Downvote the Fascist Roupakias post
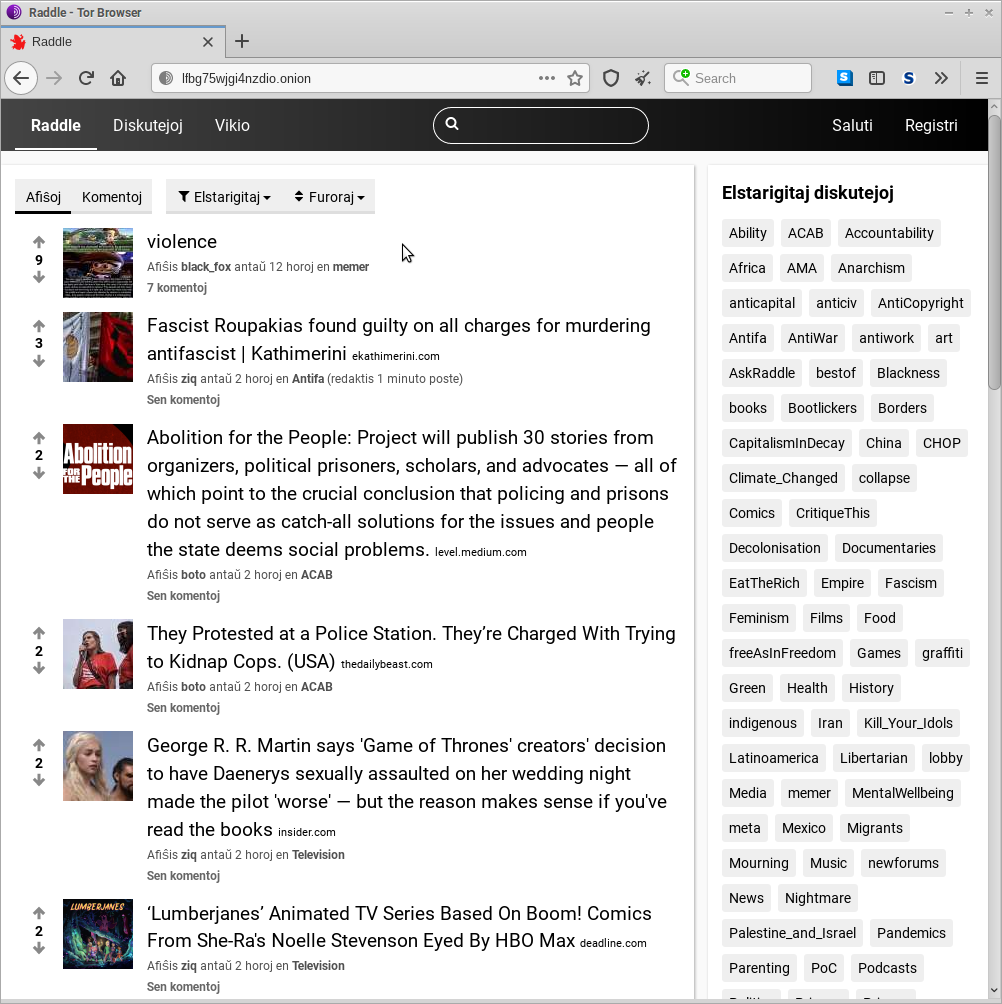Image resolution: width=1002 pixels, height=1004 pixels. [39, 362]
